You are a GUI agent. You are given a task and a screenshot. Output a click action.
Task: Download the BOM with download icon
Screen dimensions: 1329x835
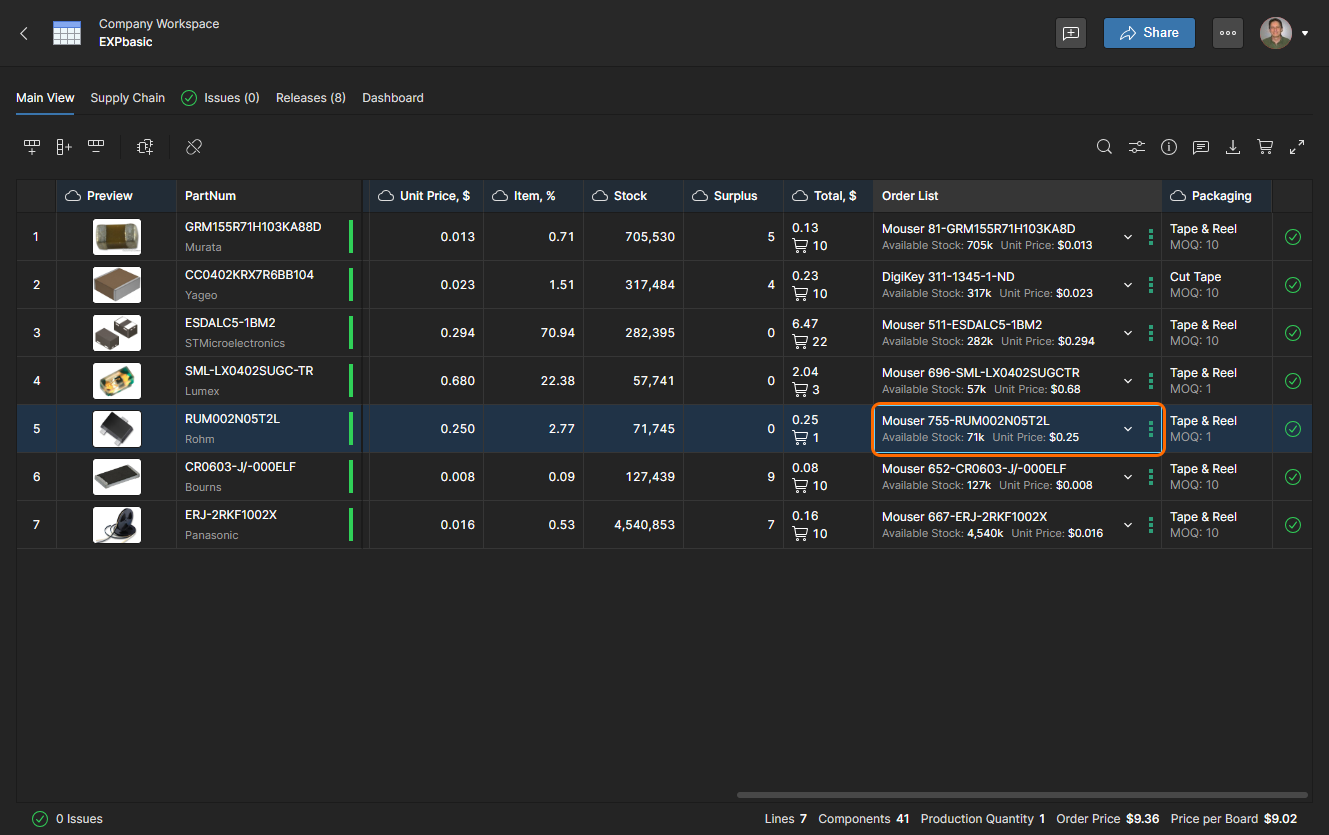pos(1233,147)
